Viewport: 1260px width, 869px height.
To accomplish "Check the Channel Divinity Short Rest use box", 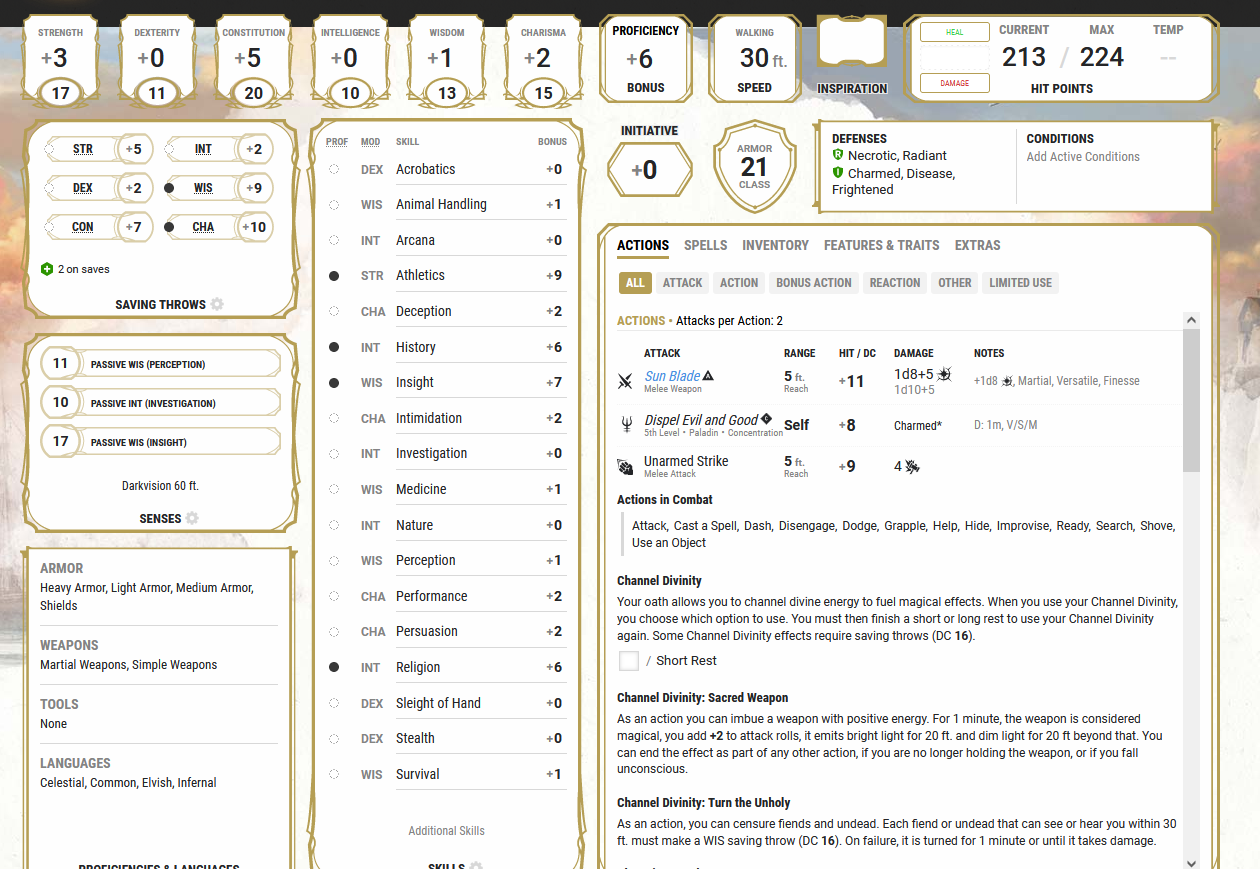I will coord(629,660).
